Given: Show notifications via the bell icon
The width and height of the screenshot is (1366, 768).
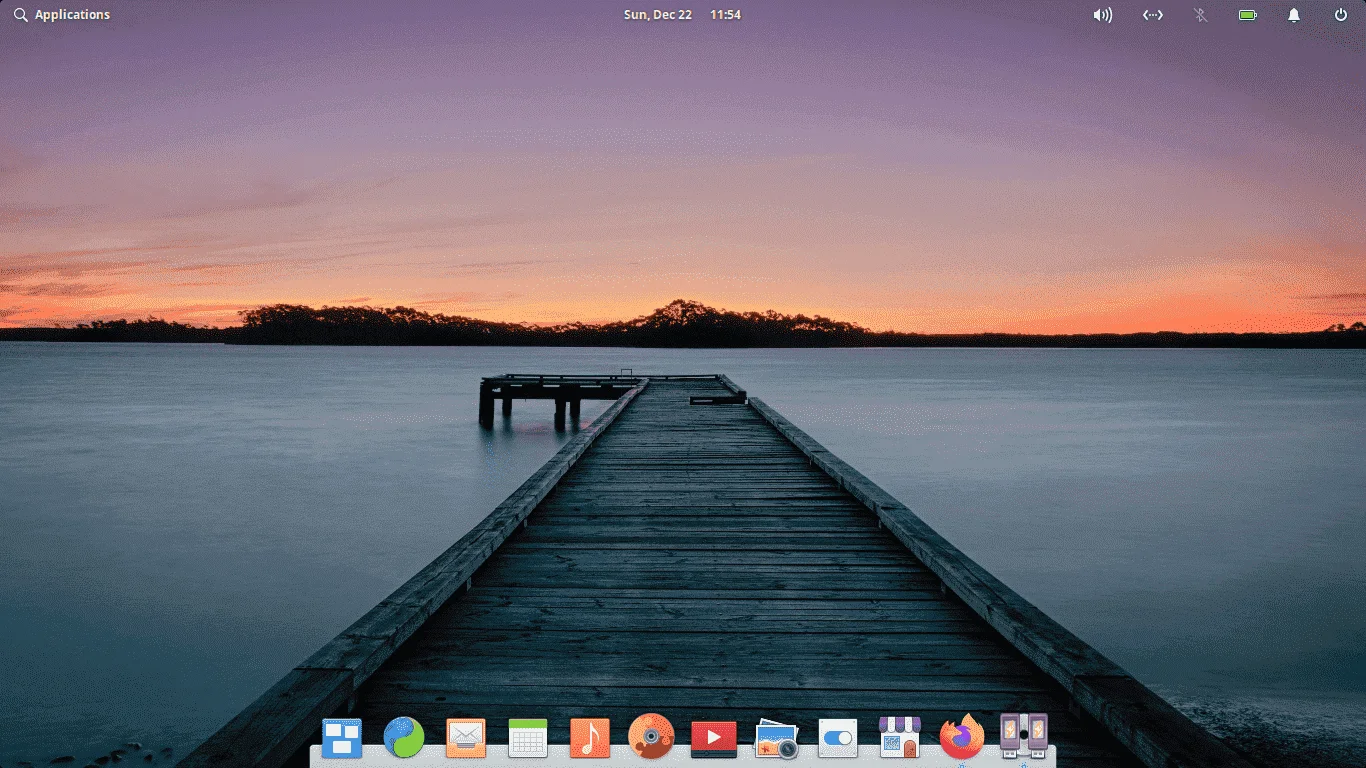Looking at the screenshot, I should click(1294, 15).
